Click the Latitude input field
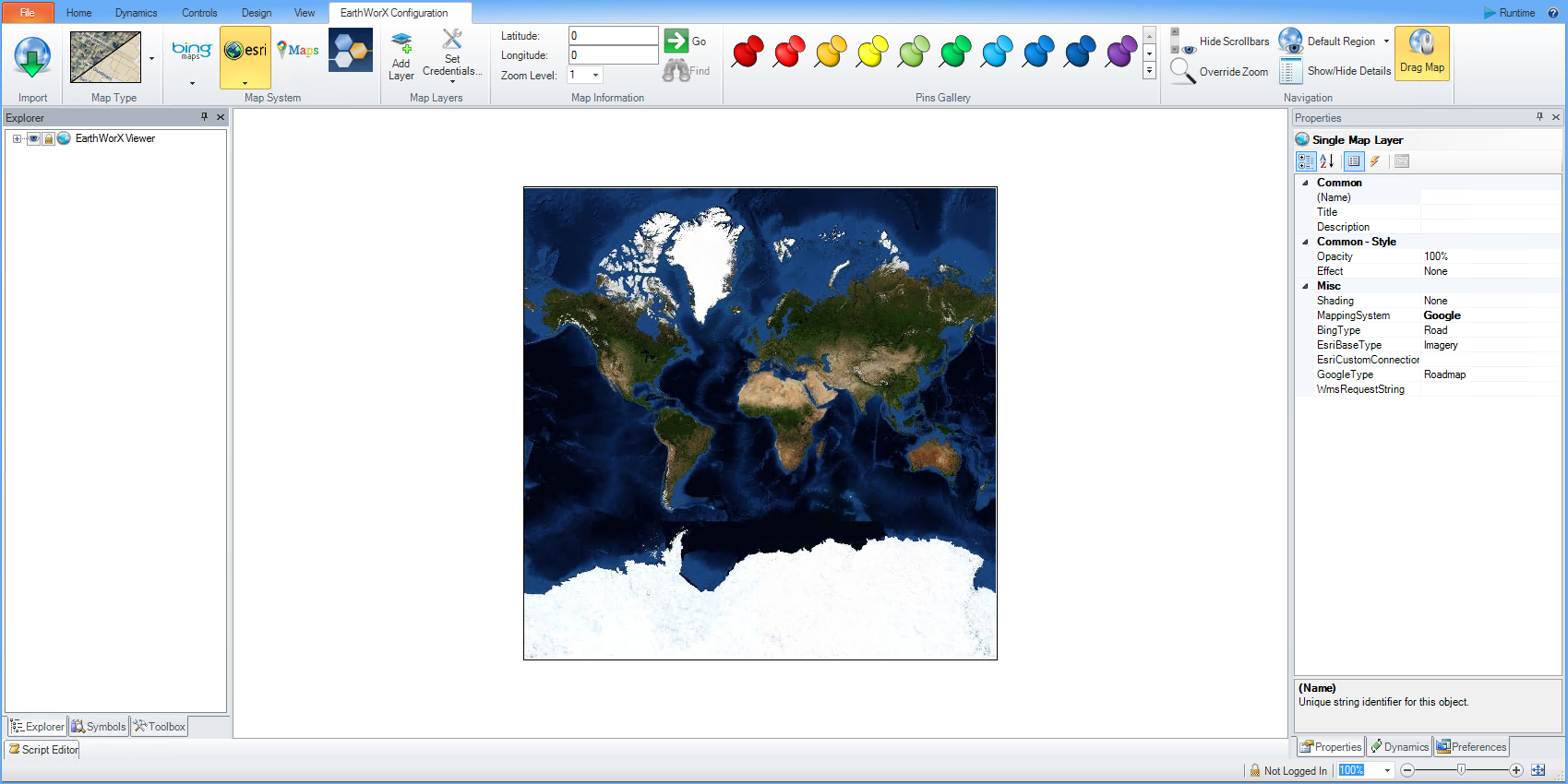Image resolution: width=1568 pixels, height=784 pixels. coord(613,36)
